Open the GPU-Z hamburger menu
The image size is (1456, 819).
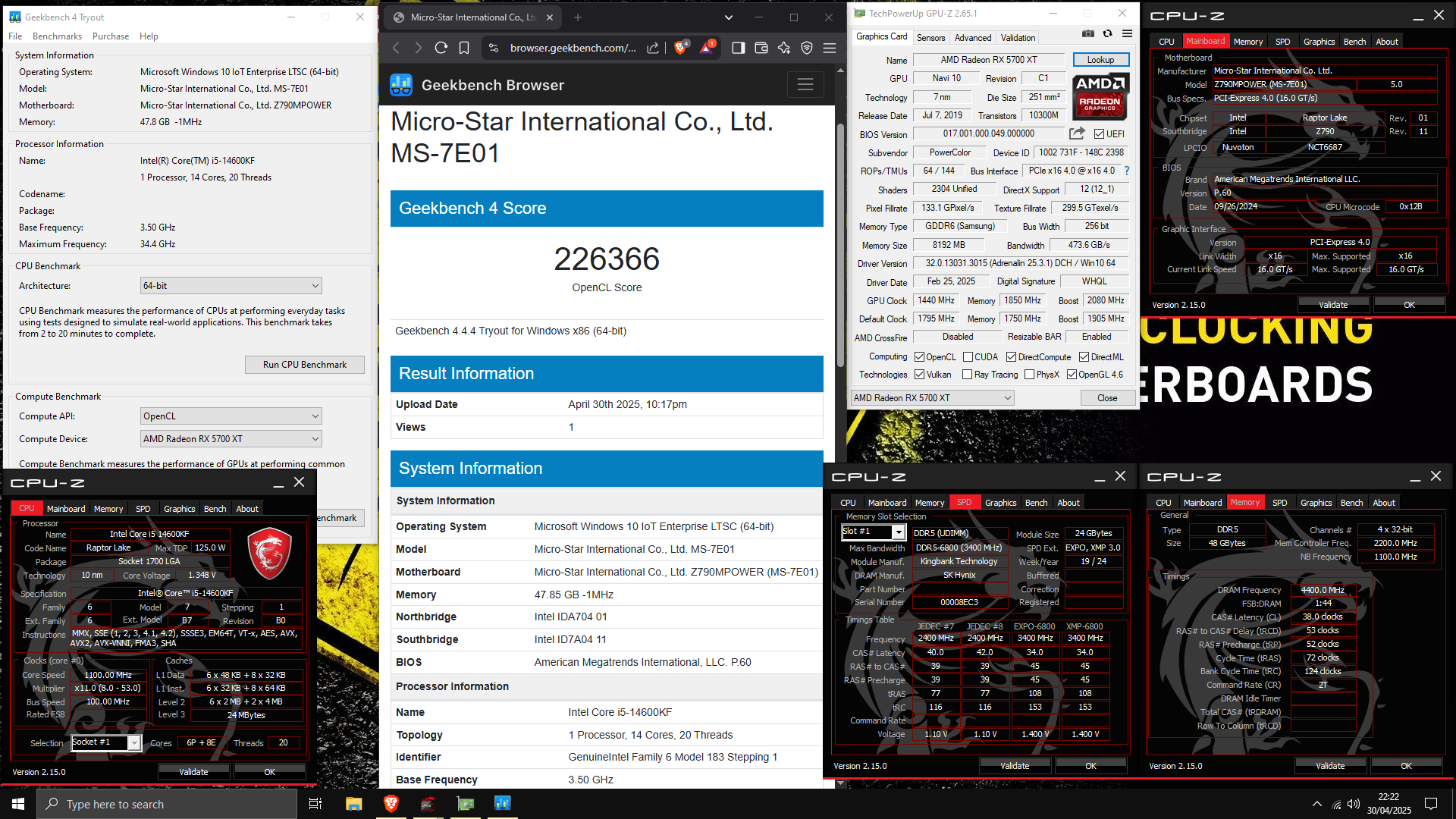pos(1127,34)
